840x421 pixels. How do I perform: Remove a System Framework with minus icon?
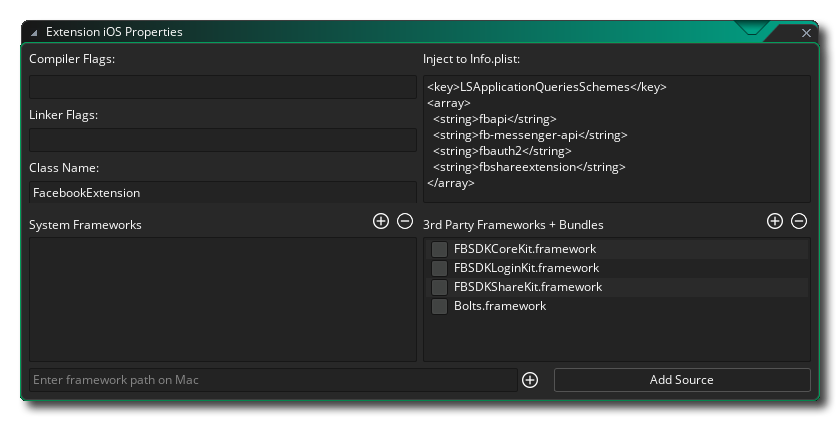(x=405, y=221)
